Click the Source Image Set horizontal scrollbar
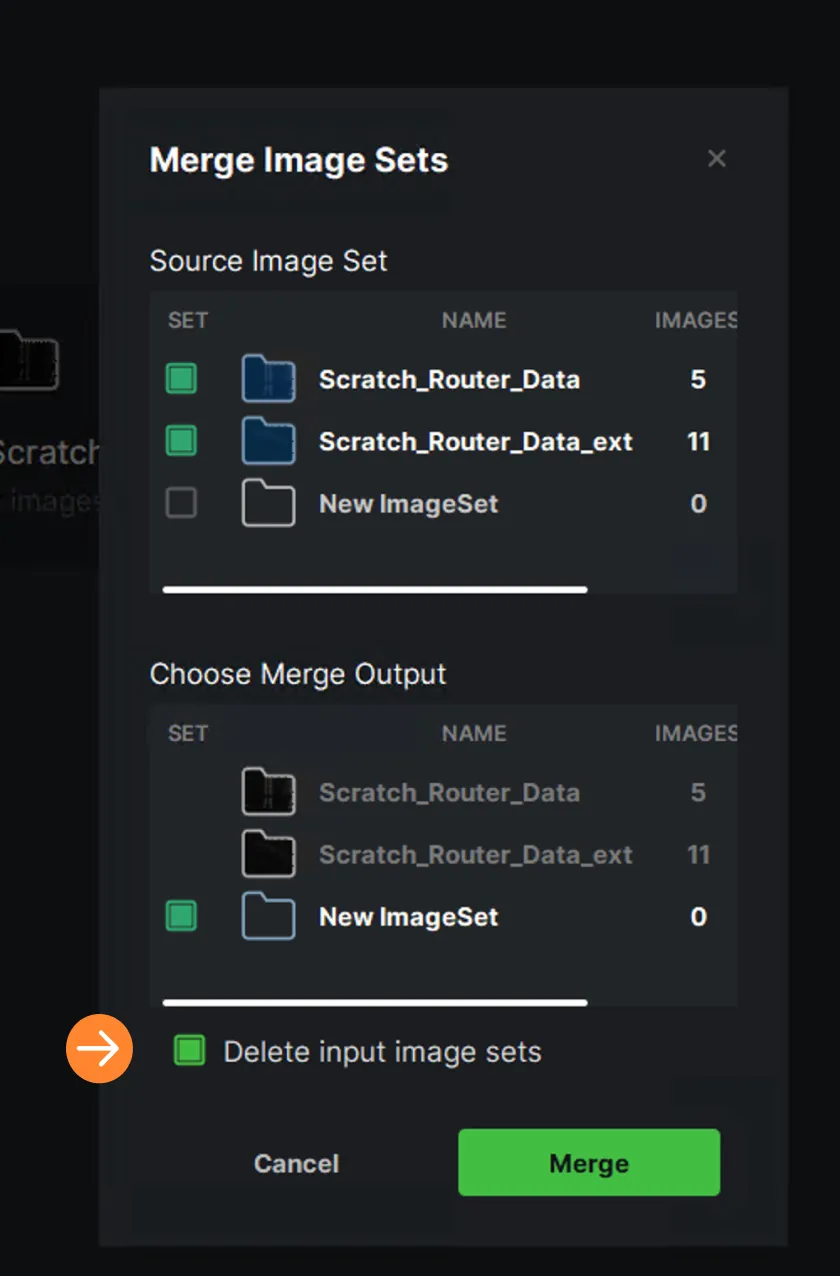Viewport: 840px width, 1276px height. click(375, 589)
